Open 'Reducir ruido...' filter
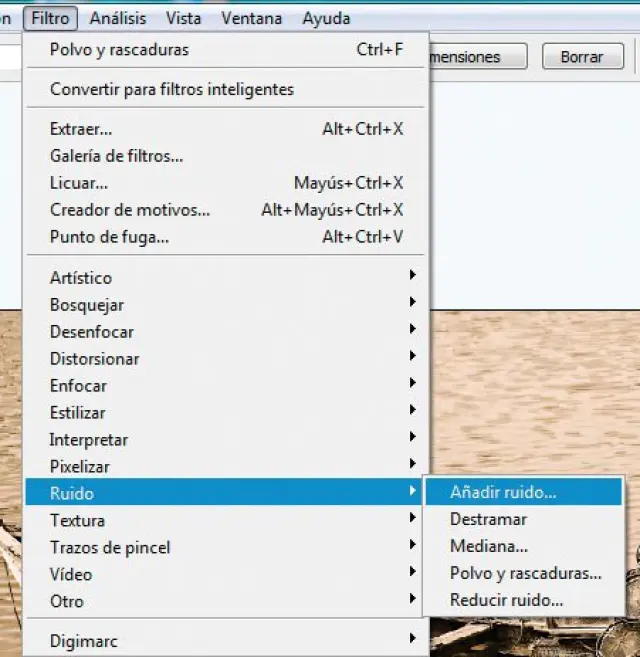Viewport: 640px width, 657px height. click(x=506, y=600)
